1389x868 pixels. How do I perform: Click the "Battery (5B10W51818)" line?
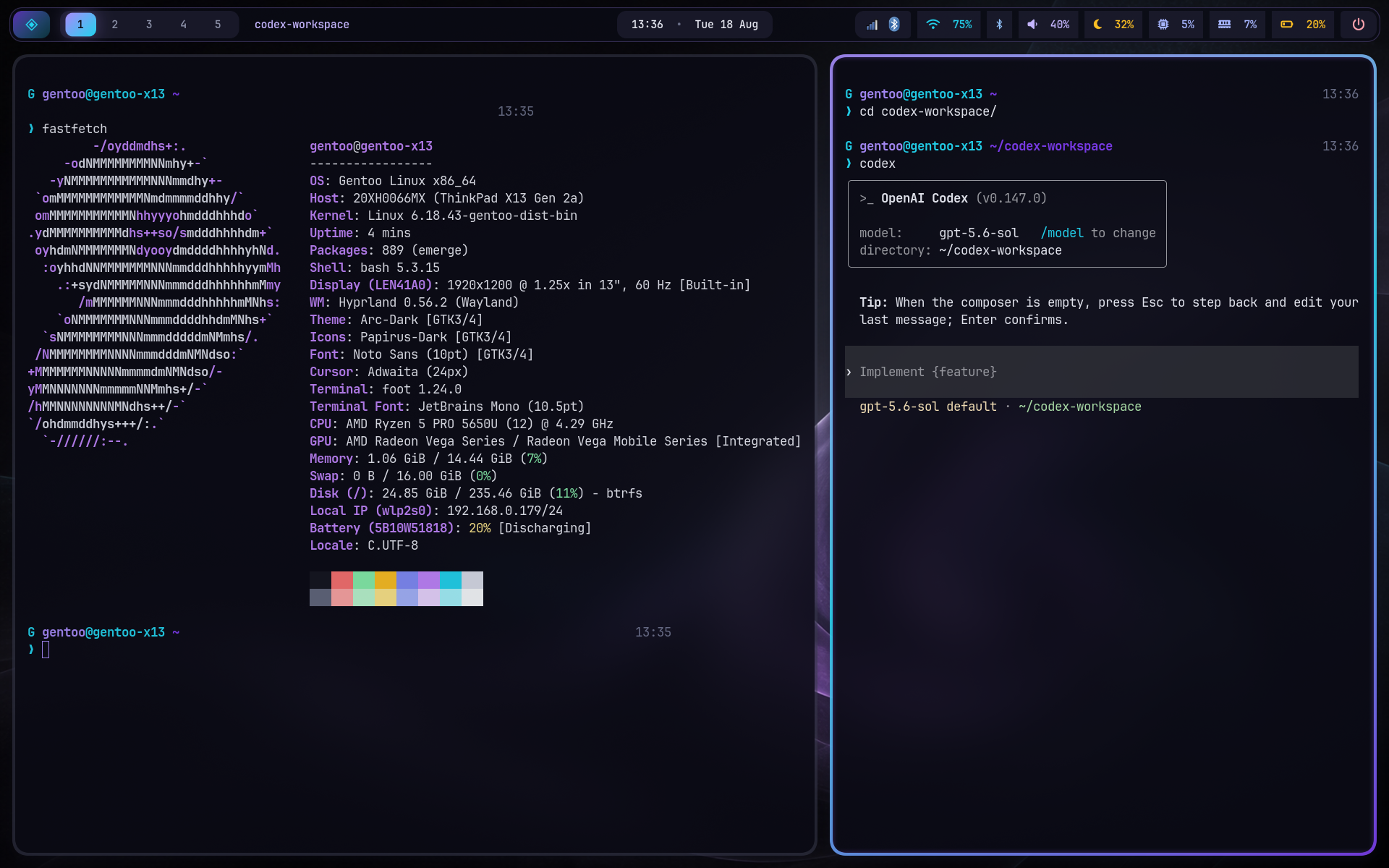[x=451, y=528]
